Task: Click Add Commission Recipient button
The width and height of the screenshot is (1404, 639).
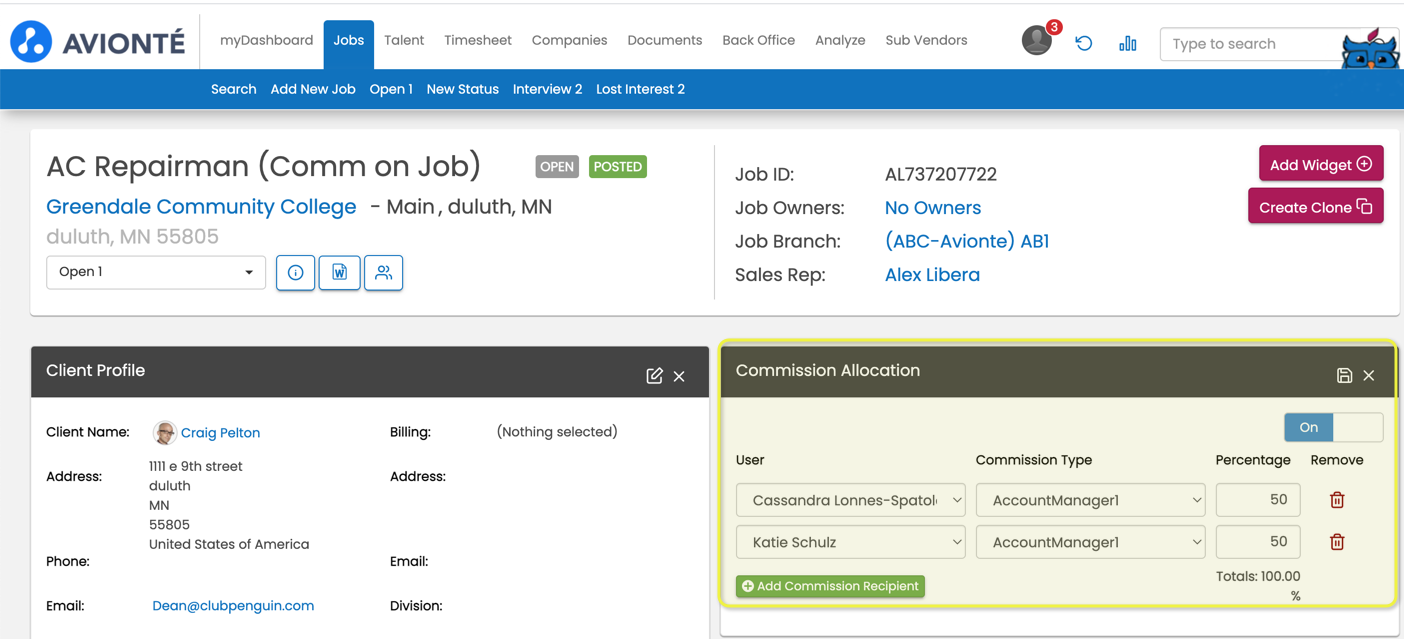Action: pyautogui.click(x=830, y=586)
